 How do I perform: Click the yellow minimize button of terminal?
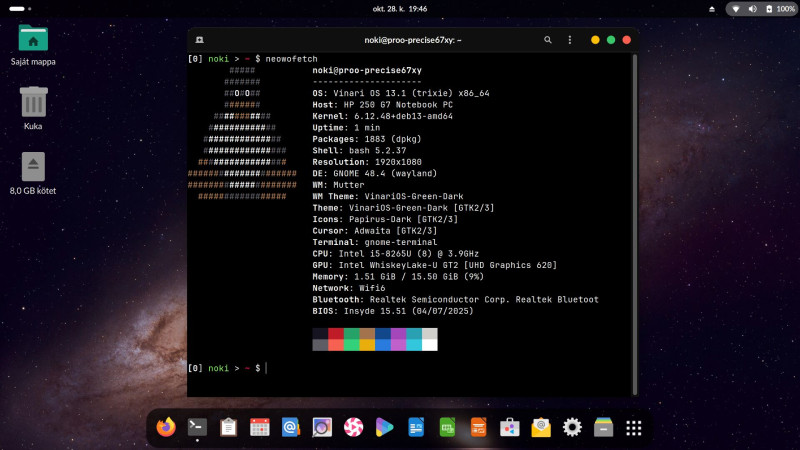(x=595, y=40)
